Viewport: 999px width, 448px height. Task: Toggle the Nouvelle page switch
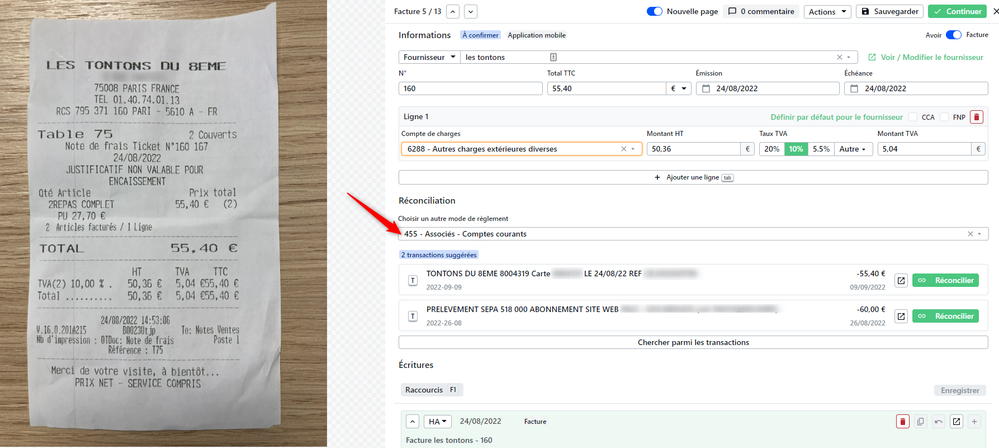click(x=655, y=12)
